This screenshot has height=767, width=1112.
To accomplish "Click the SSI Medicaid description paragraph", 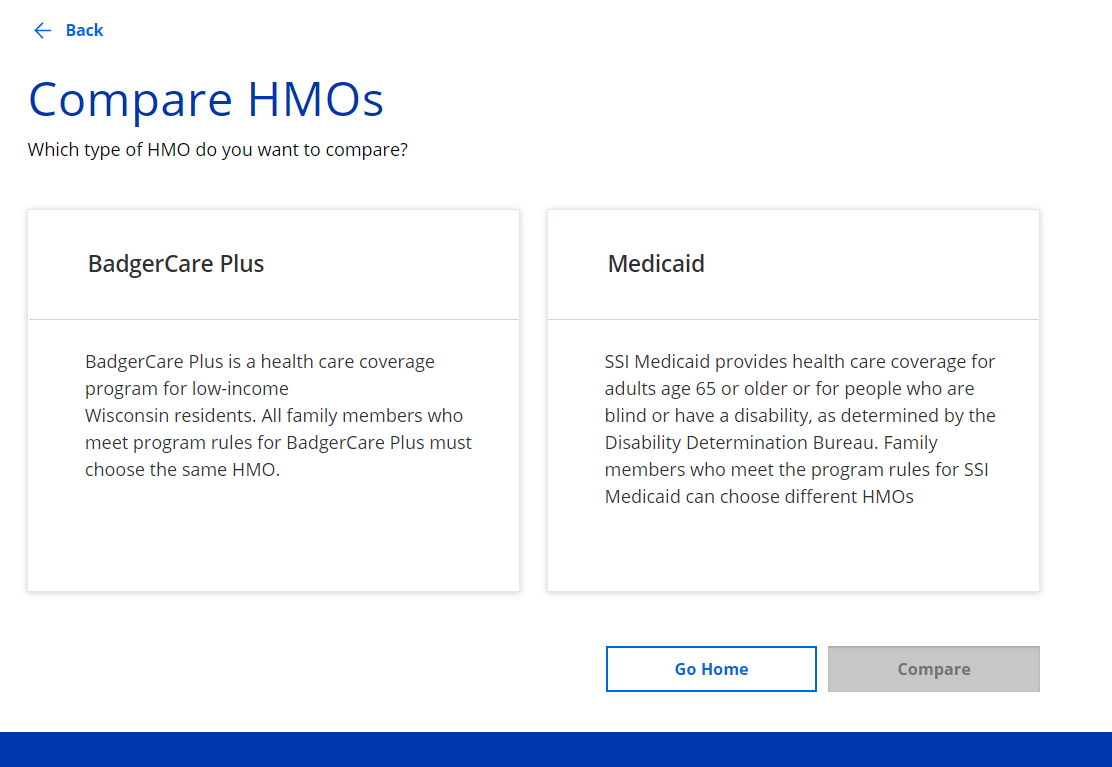I will pyautogui.click(x=800, y=429).
